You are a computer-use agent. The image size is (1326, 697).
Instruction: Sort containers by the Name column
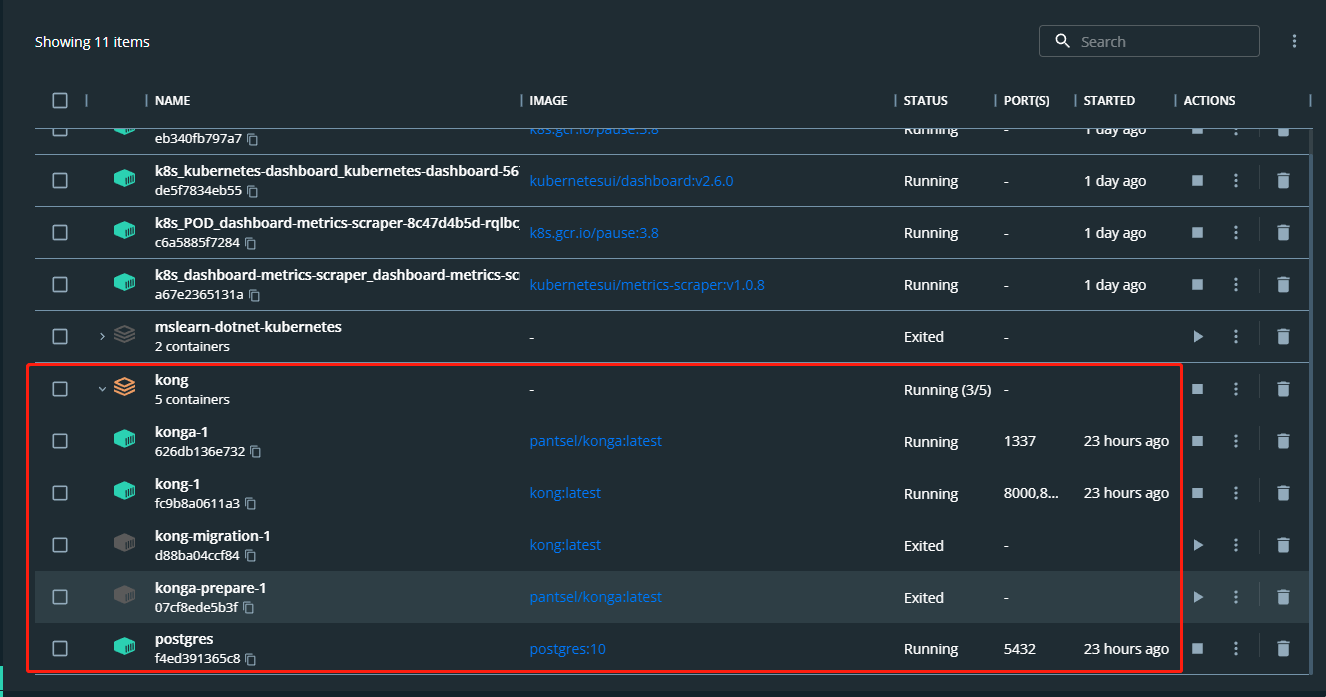pos(172,101)
